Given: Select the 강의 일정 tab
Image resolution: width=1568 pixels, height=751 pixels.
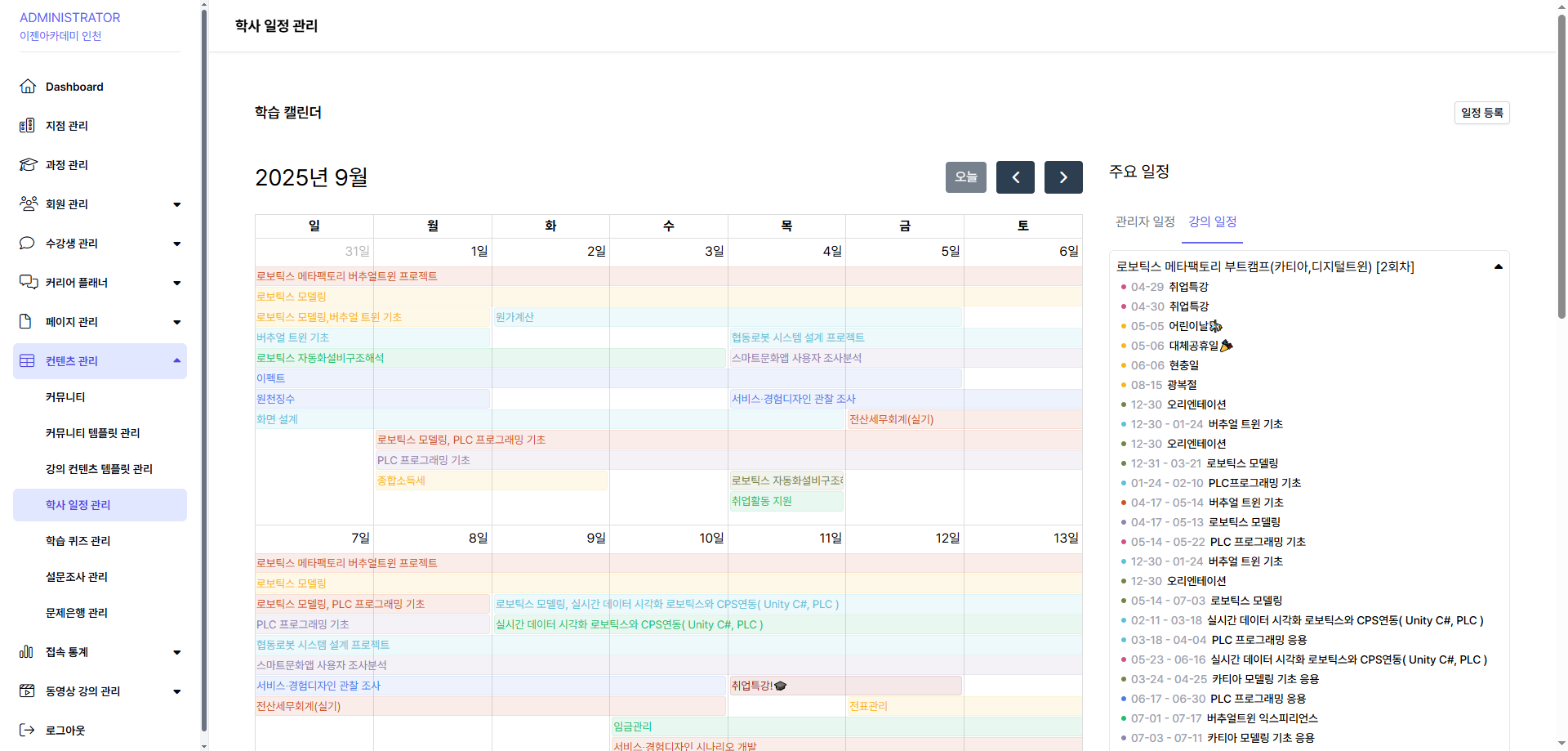Looking at the screenshot, I should pos(1212,221).
